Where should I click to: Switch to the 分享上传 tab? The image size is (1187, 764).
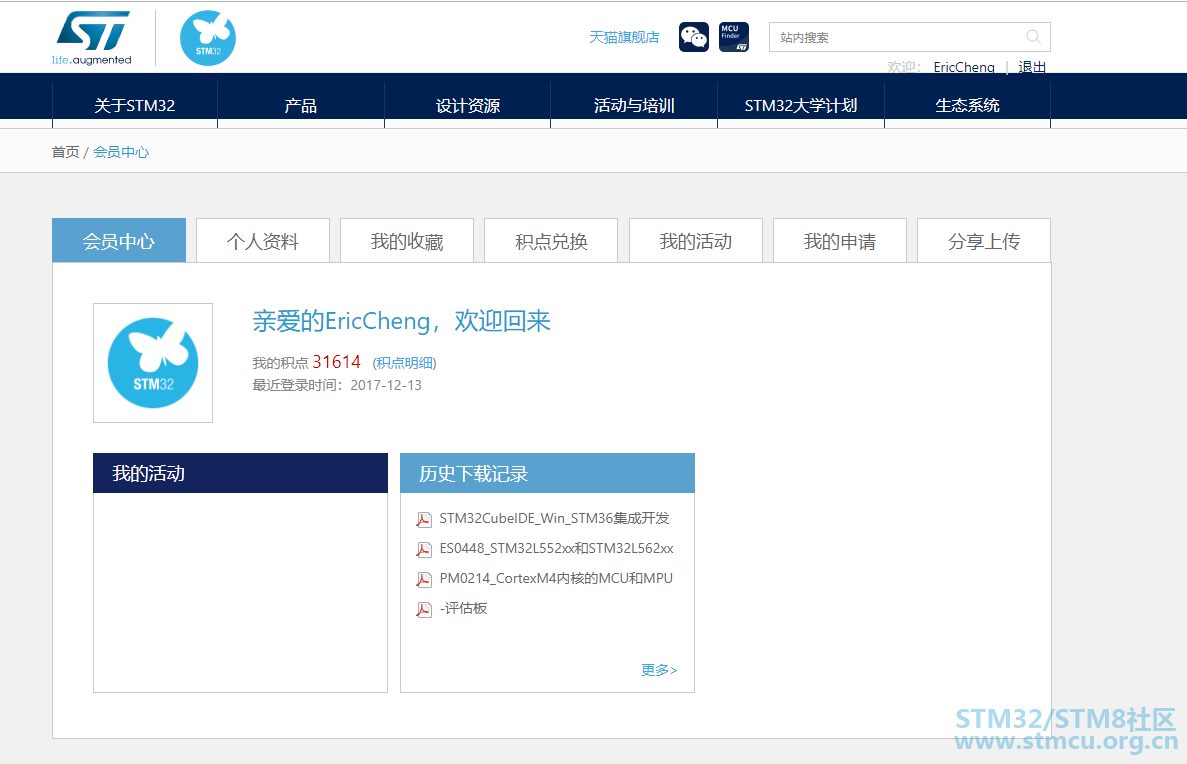(x=984, y=241)
